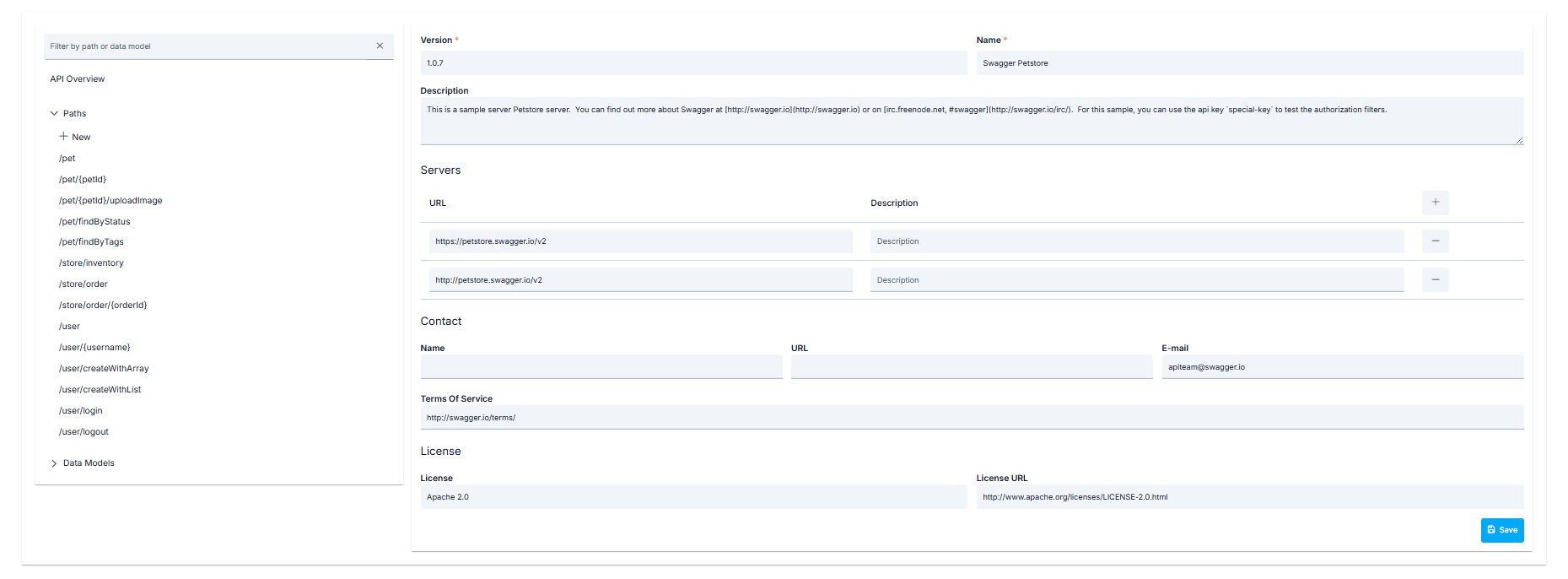The height and width of the screenshot is (579, 1568).
Task: Open API Overview in sidebar
Action: 78,79
